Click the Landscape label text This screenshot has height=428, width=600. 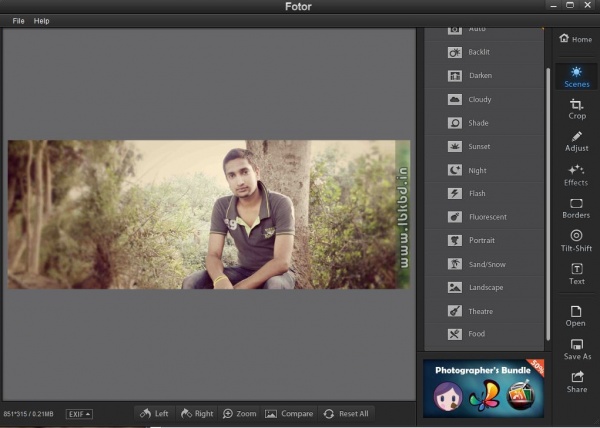point(486,288)
